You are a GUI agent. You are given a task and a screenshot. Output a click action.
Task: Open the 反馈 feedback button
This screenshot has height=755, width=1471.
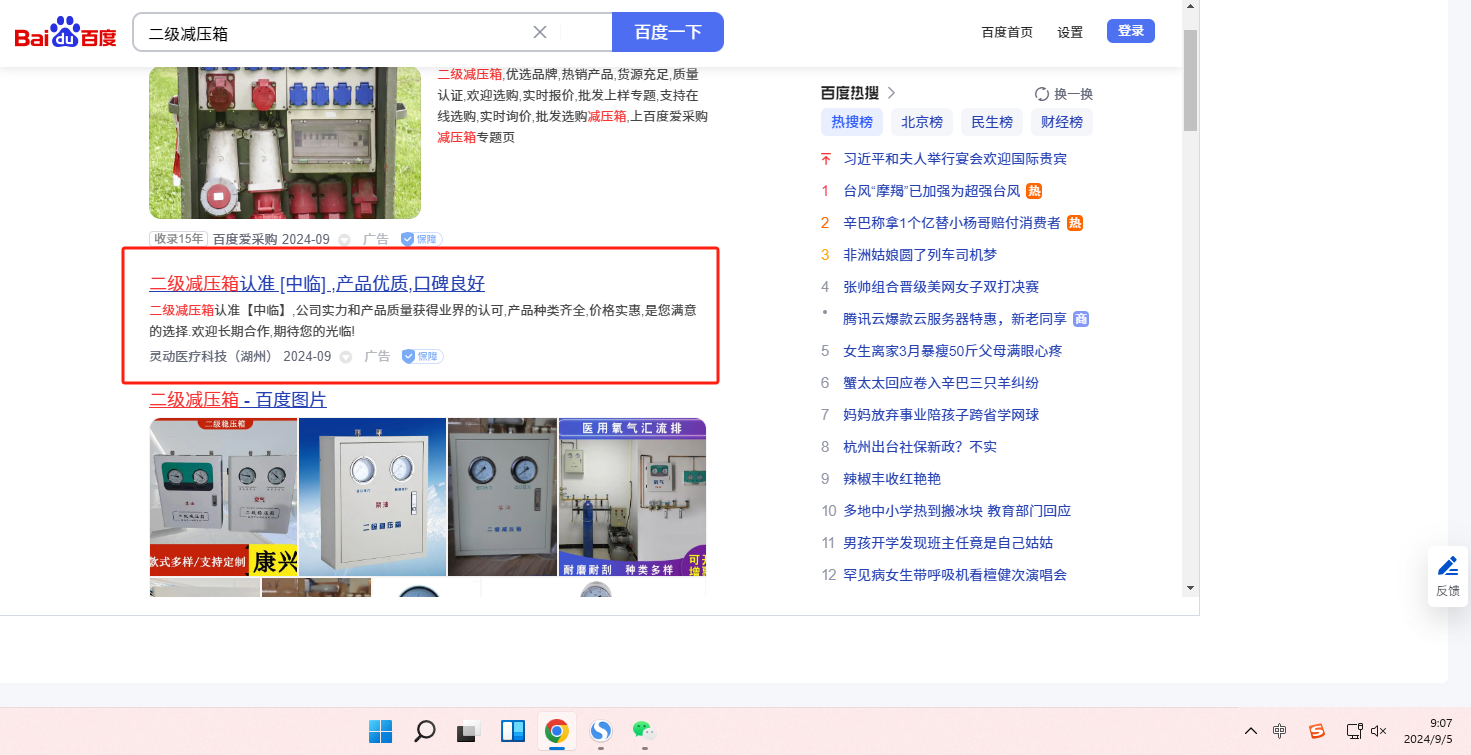[x=1448, y=576]
